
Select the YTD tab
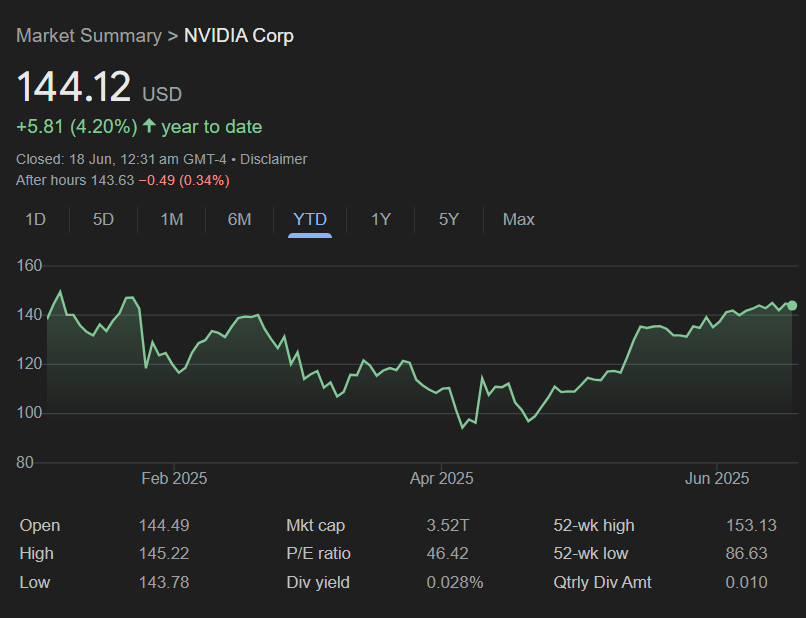(x=310, y=220)
